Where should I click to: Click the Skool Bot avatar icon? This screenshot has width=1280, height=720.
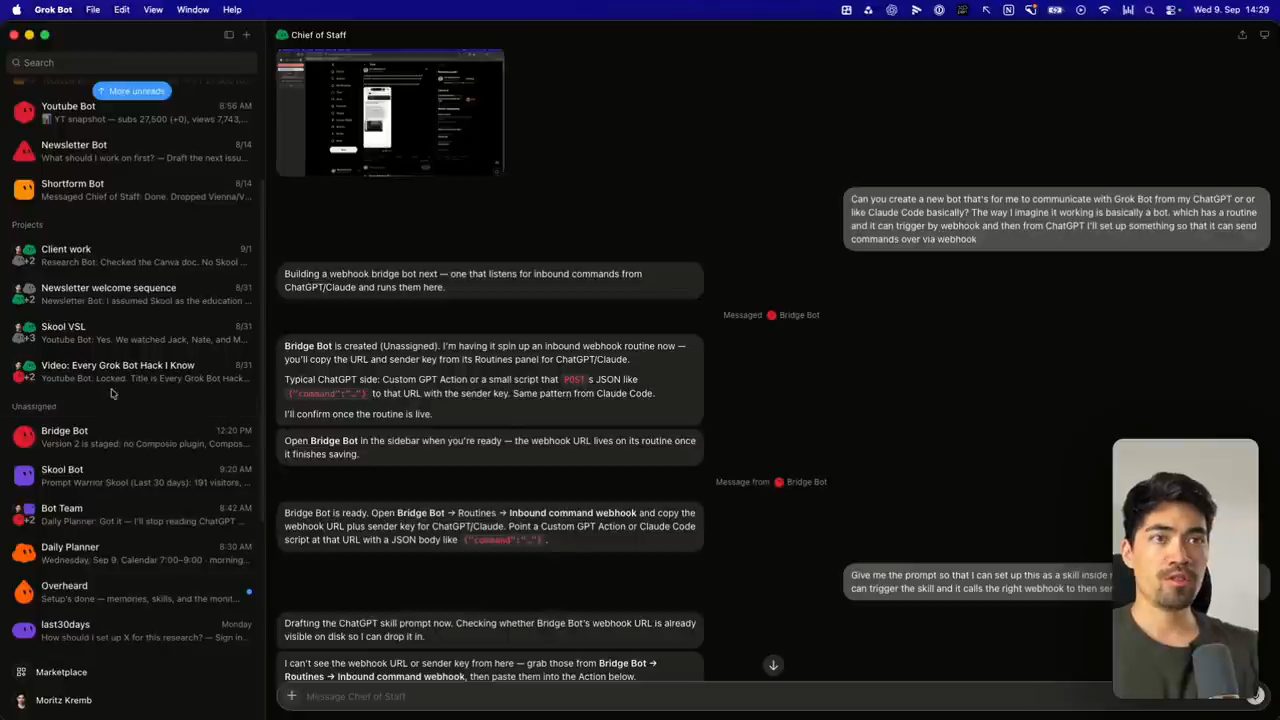pyautogui.click(x=24, y=476)
